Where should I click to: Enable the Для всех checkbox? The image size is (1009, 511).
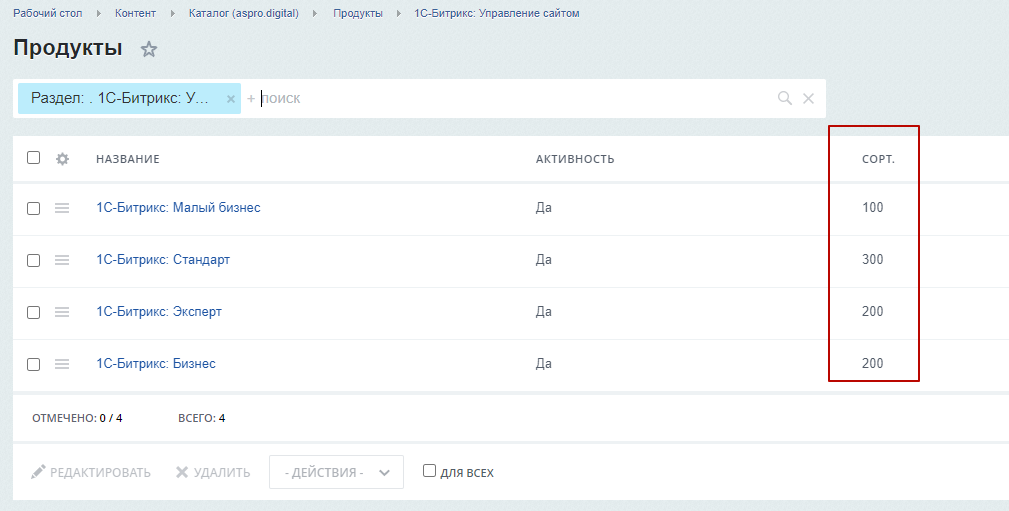point(429,470)
